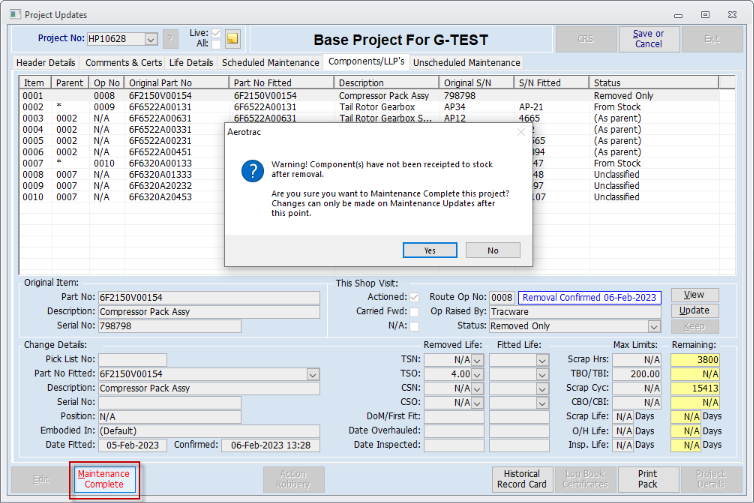Open the Removed Life TSO dropdown
Viewport: 754px width, 503px height.
coord(477,374)
